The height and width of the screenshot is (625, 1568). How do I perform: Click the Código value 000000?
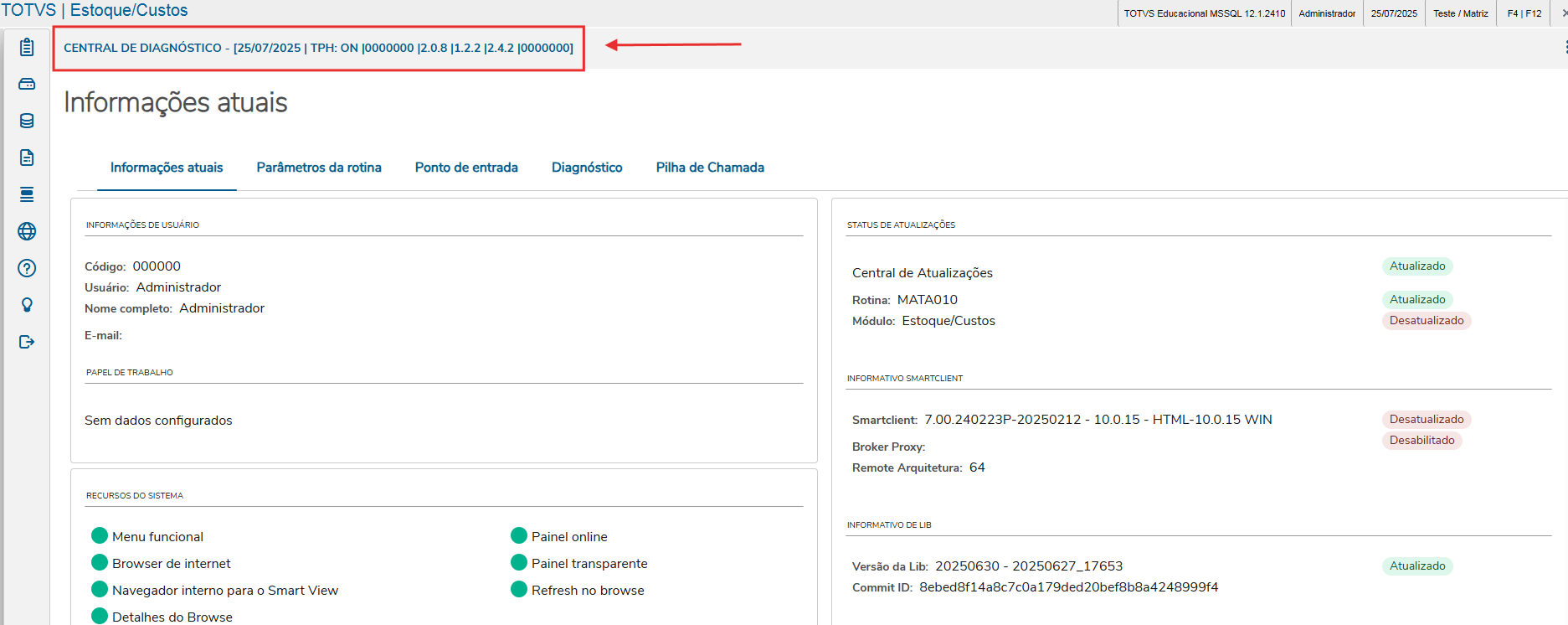(157, 266)
